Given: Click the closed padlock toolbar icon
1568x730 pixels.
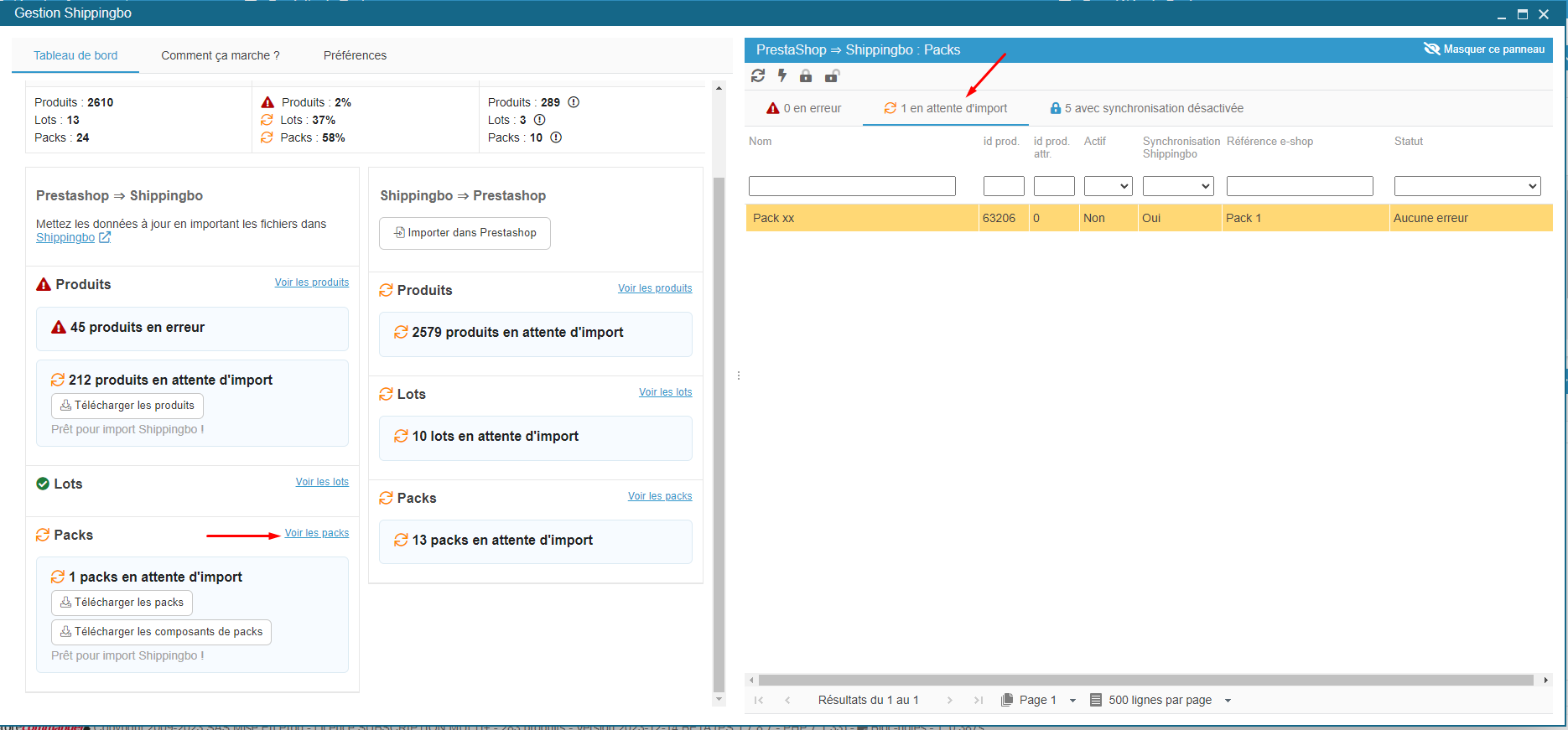Looking at the screenshot, I should 806,76.
